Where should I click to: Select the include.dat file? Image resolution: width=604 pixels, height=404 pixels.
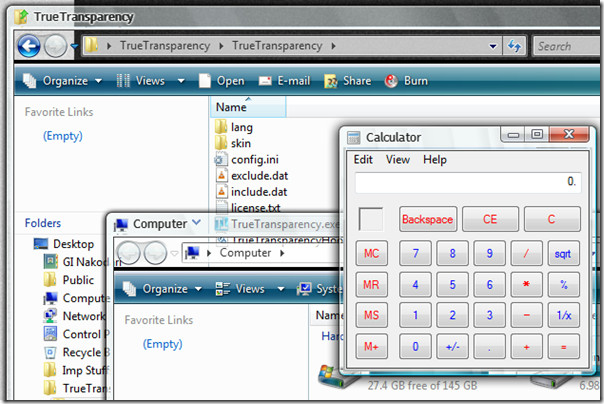(x=251, y=192)
